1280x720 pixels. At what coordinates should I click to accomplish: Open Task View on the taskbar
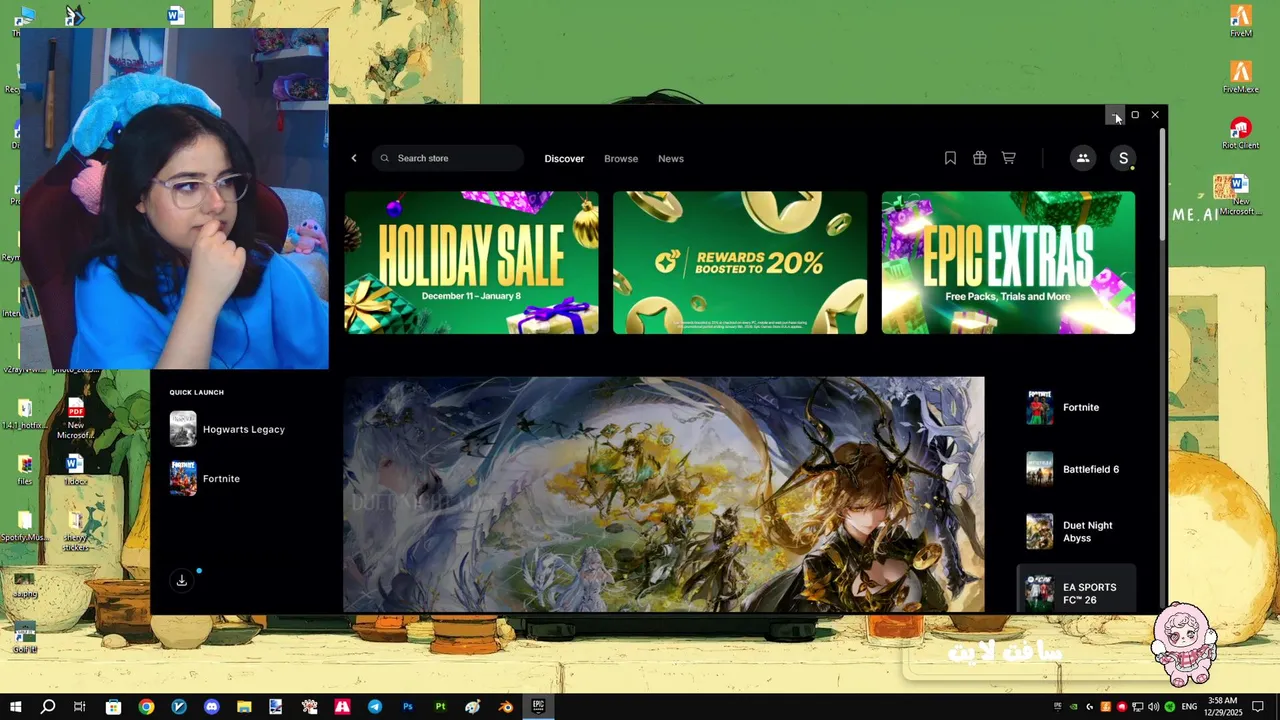pos(80,706)
